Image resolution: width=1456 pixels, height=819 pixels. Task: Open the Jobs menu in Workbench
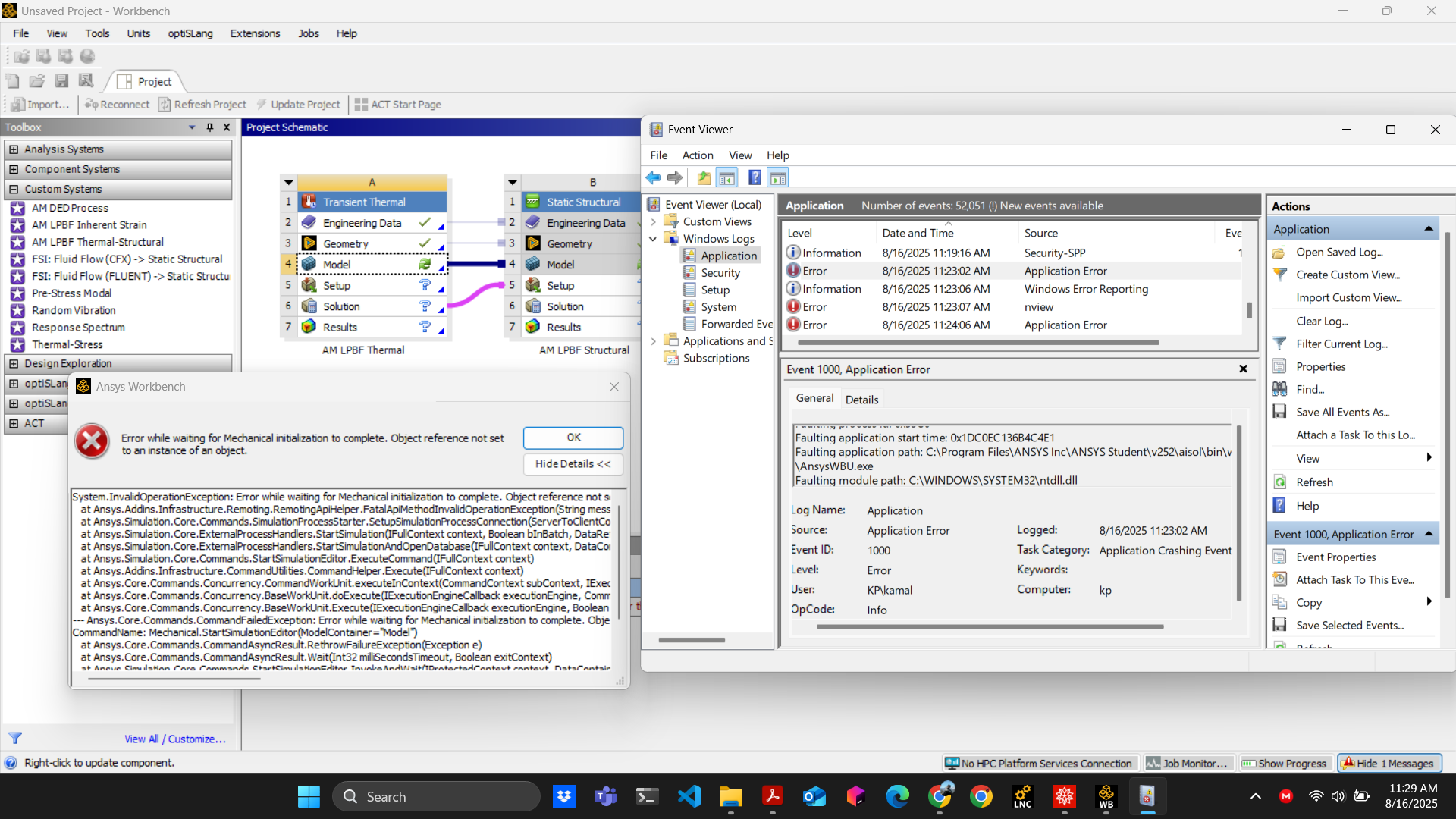(308, 33)
